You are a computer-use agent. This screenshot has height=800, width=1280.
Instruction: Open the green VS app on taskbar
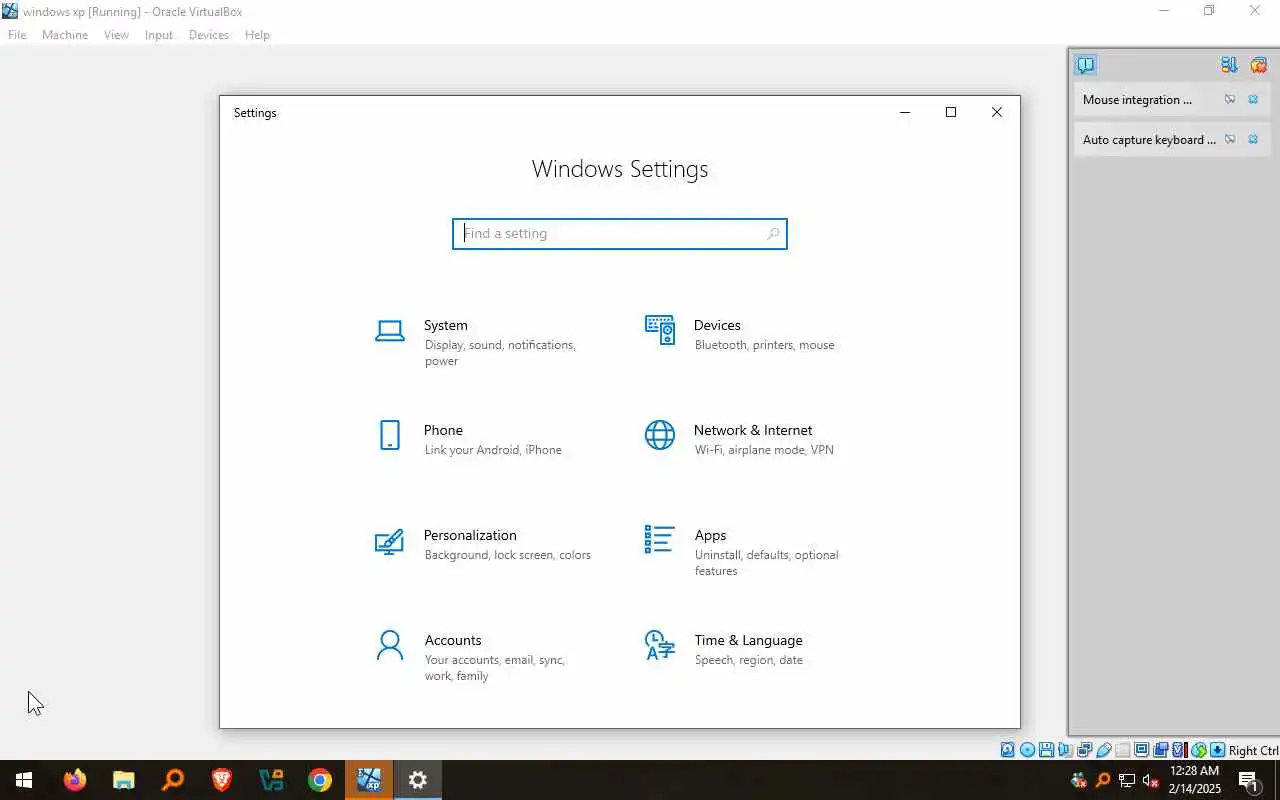click(271, 780)
